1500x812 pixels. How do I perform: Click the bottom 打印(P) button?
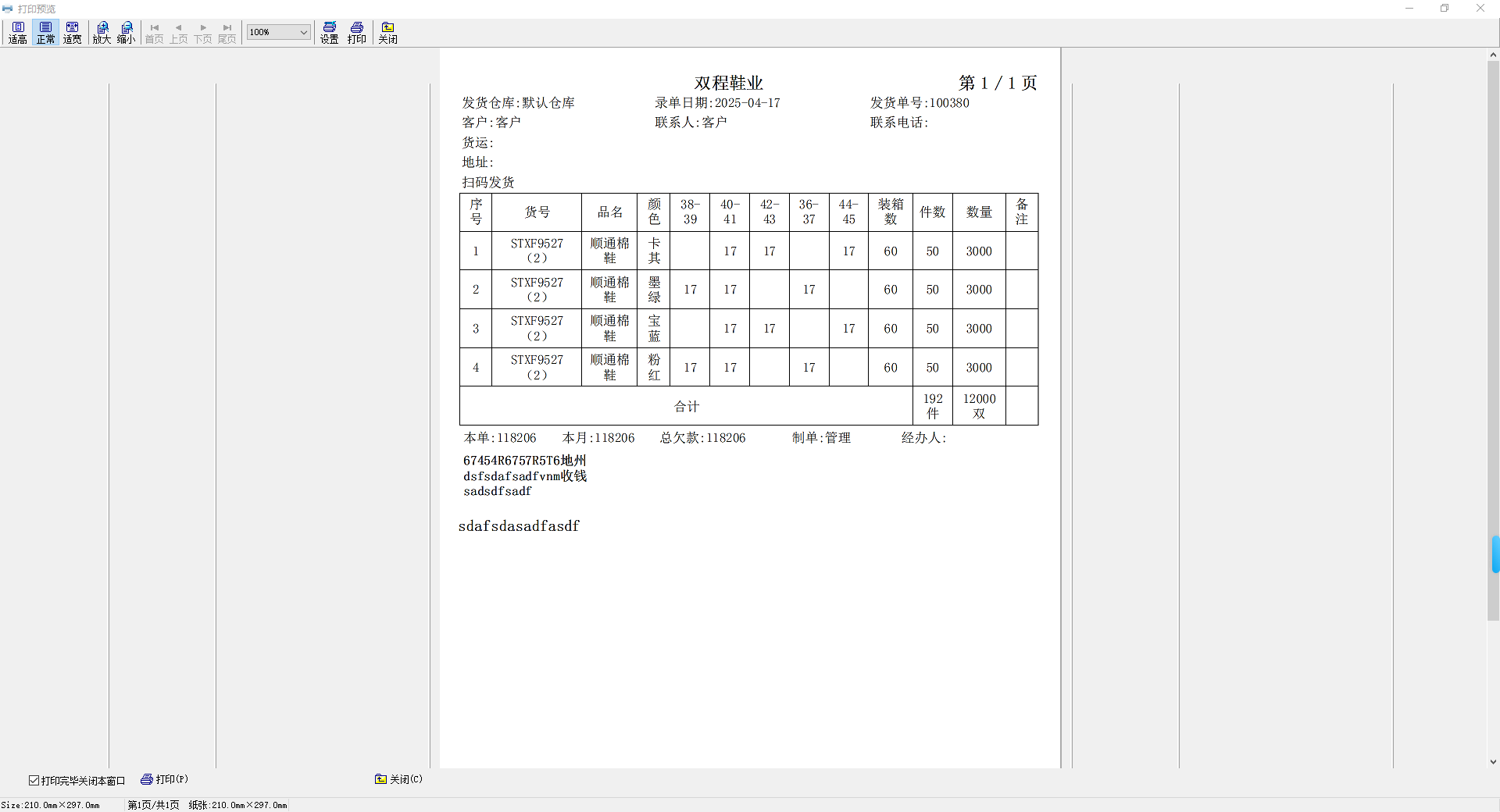pyautogui.click(x=165, y=779)
